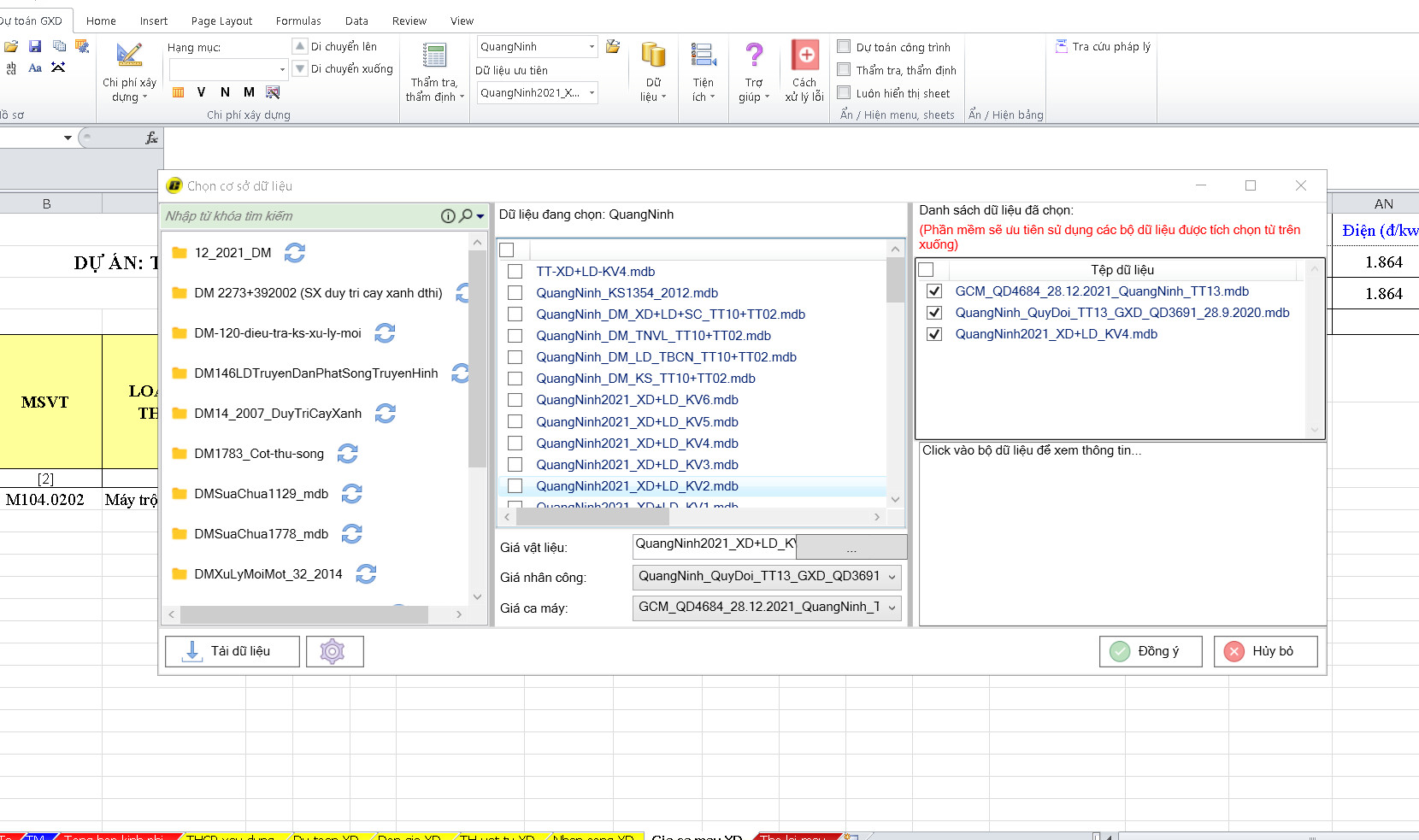Image resolution: width=1419 pixels, height=840 pixels.
Task: Open the Page Layout tab
Action: [221, 21]
